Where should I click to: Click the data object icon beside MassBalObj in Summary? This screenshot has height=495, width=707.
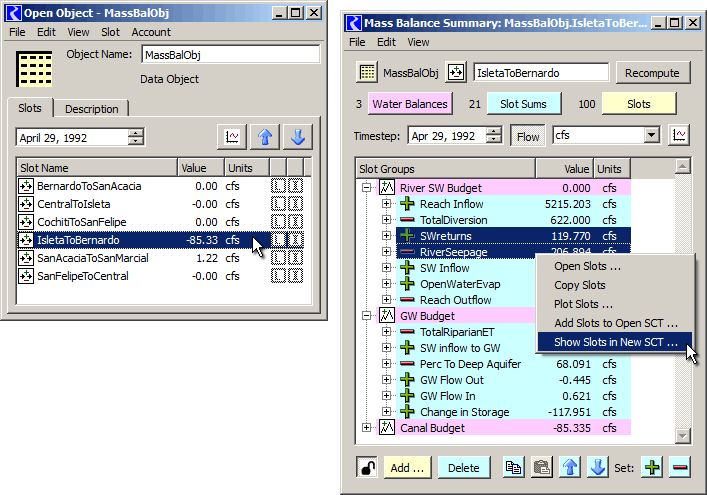click(367, 72)
